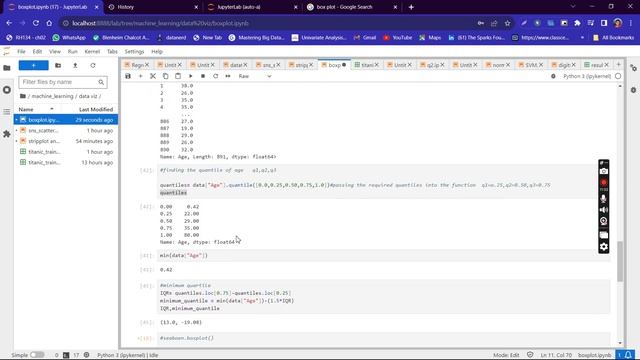640x360 pixels.
Task: Toggle the Simple mode switch
Action: (37, 355)
